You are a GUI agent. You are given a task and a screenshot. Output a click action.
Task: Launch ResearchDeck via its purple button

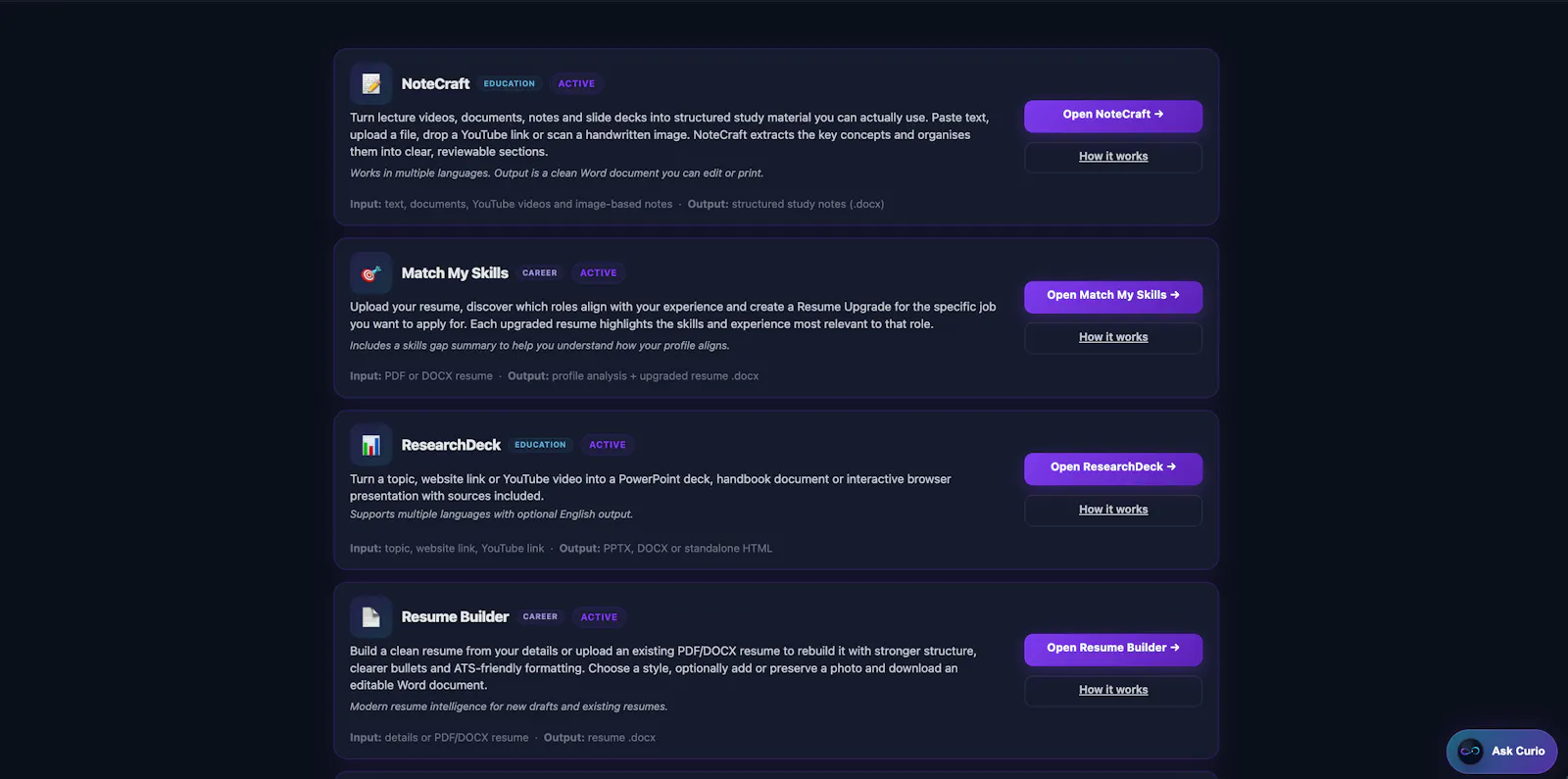(x=1113, y=467)
